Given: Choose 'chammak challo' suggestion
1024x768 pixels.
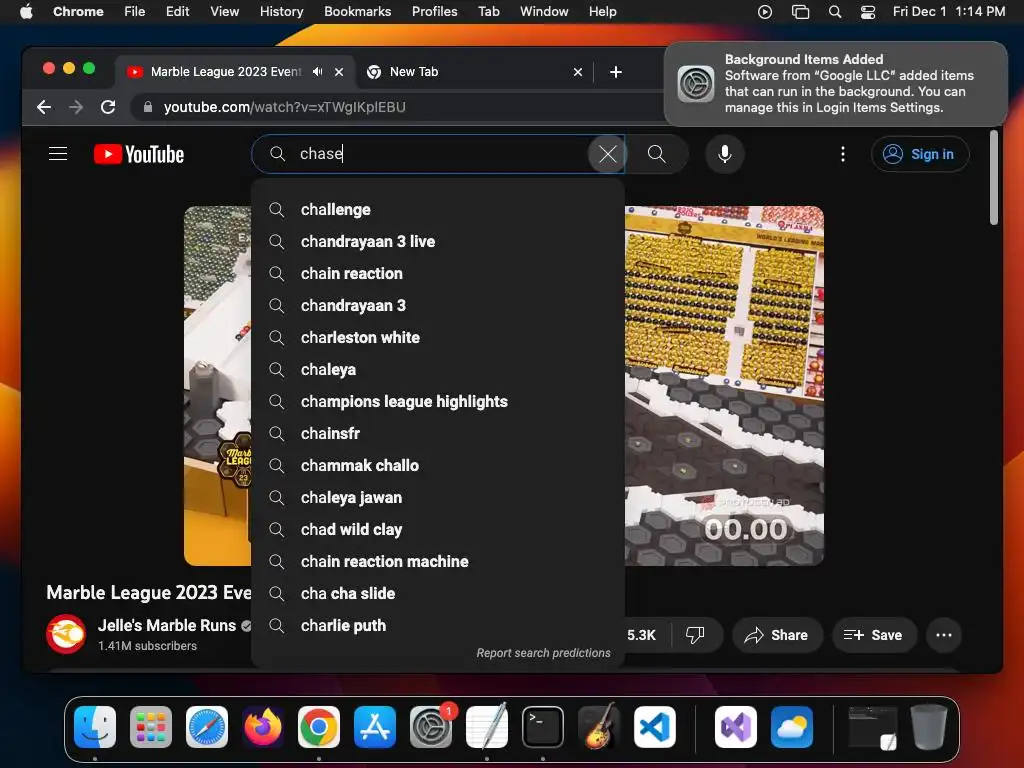Looking at the screenshot, I should pyautogui.click(x=438, y=466).
